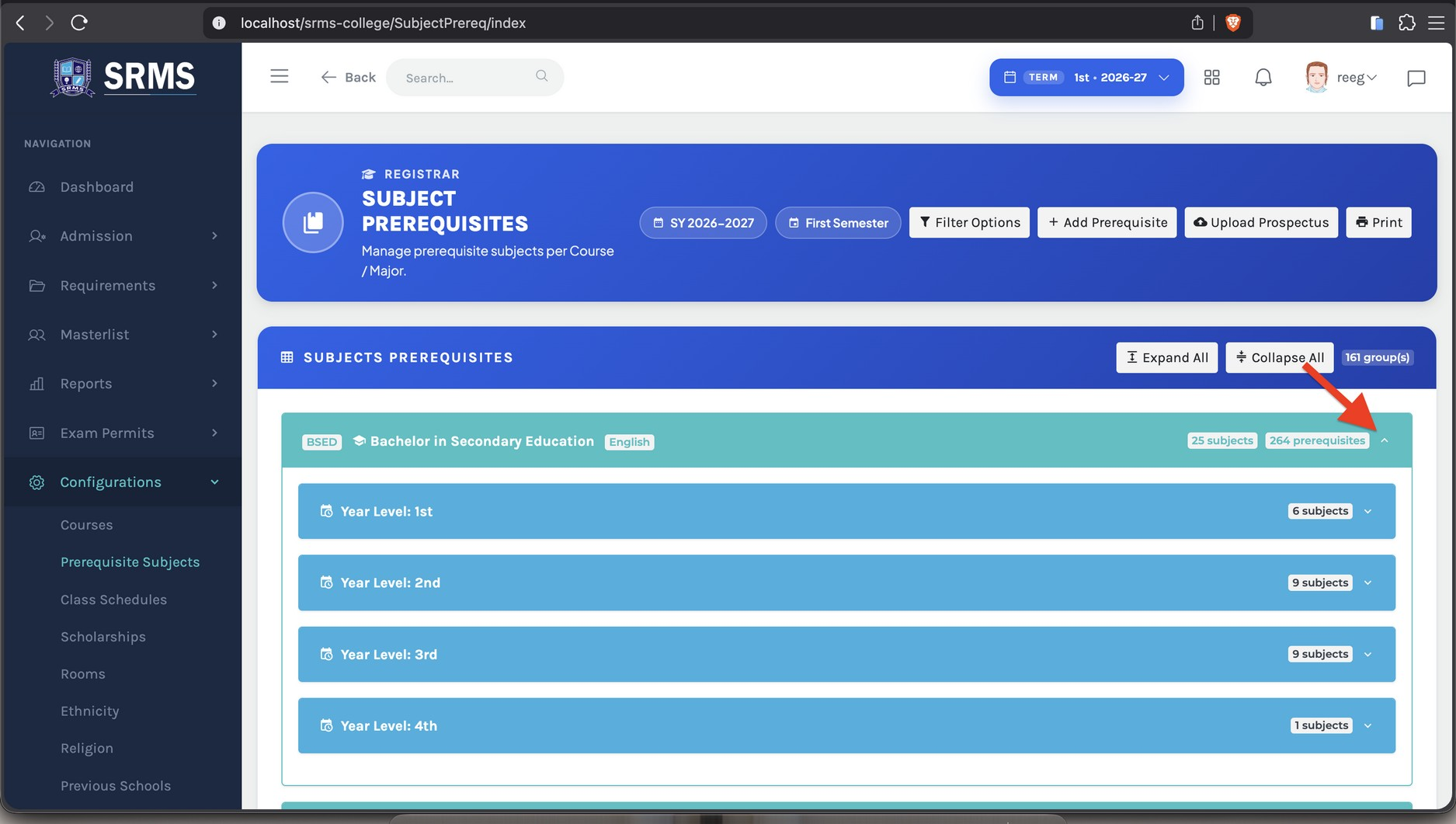The width and height of the screenshot is (1456, 824).
Task: Click the Configurations gear icon
Action: click(x=36, y=482)
